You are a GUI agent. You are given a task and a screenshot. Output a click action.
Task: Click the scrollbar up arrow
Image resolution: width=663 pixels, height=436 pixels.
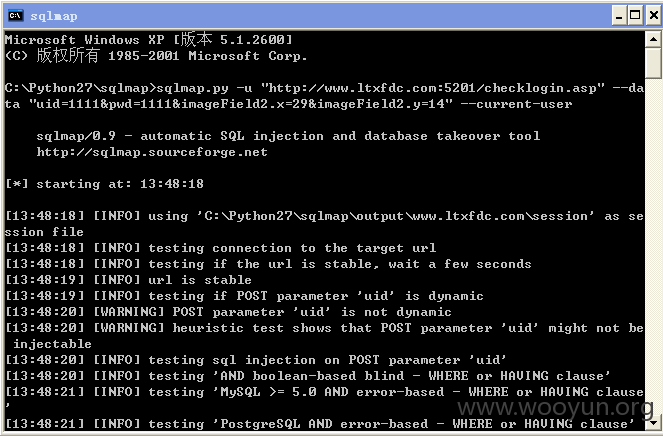coord(653,39)
